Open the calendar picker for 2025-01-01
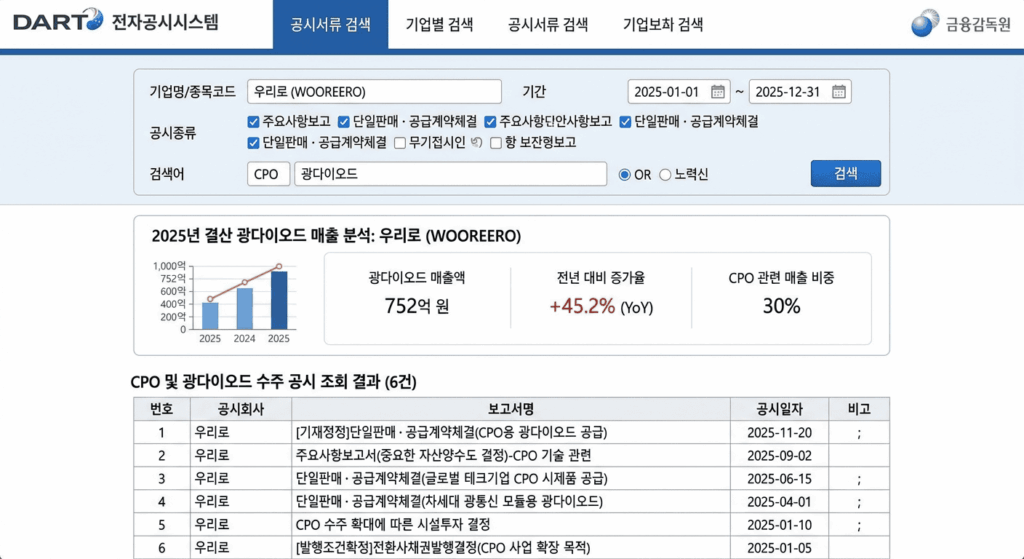1024x559 pixels. (717, 91)
